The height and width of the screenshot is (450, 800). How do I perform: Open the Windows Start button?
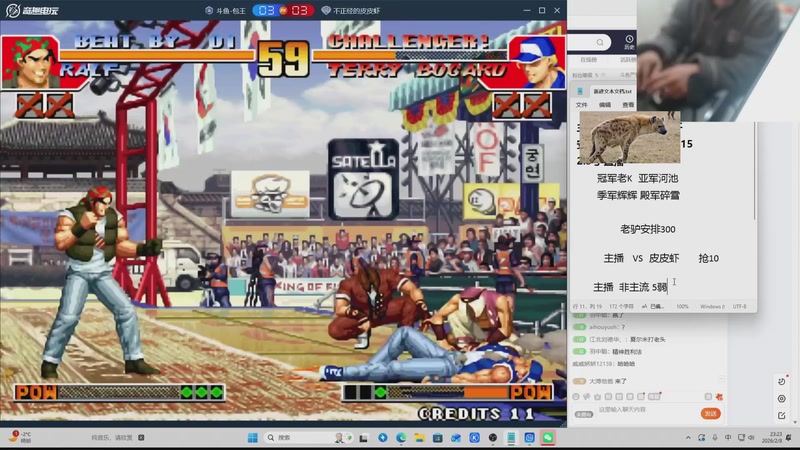253,438
